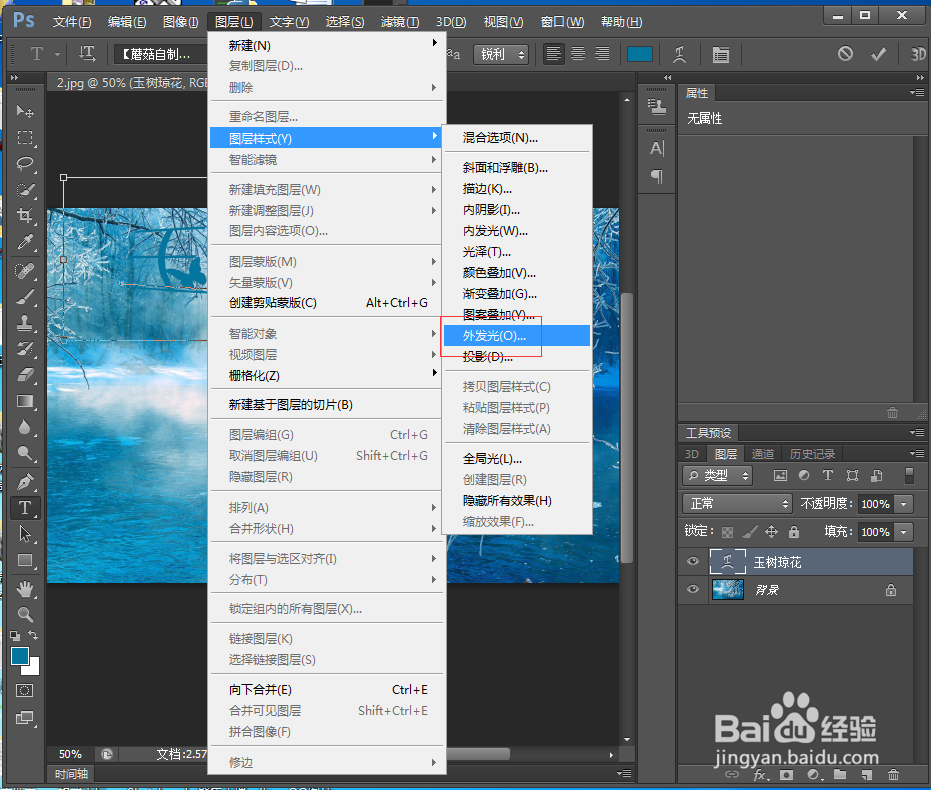Hide the 玉树琼花 text layer
Image resolution: width=931 pixels, height=790 pixels.
click(x=692, y=561)
